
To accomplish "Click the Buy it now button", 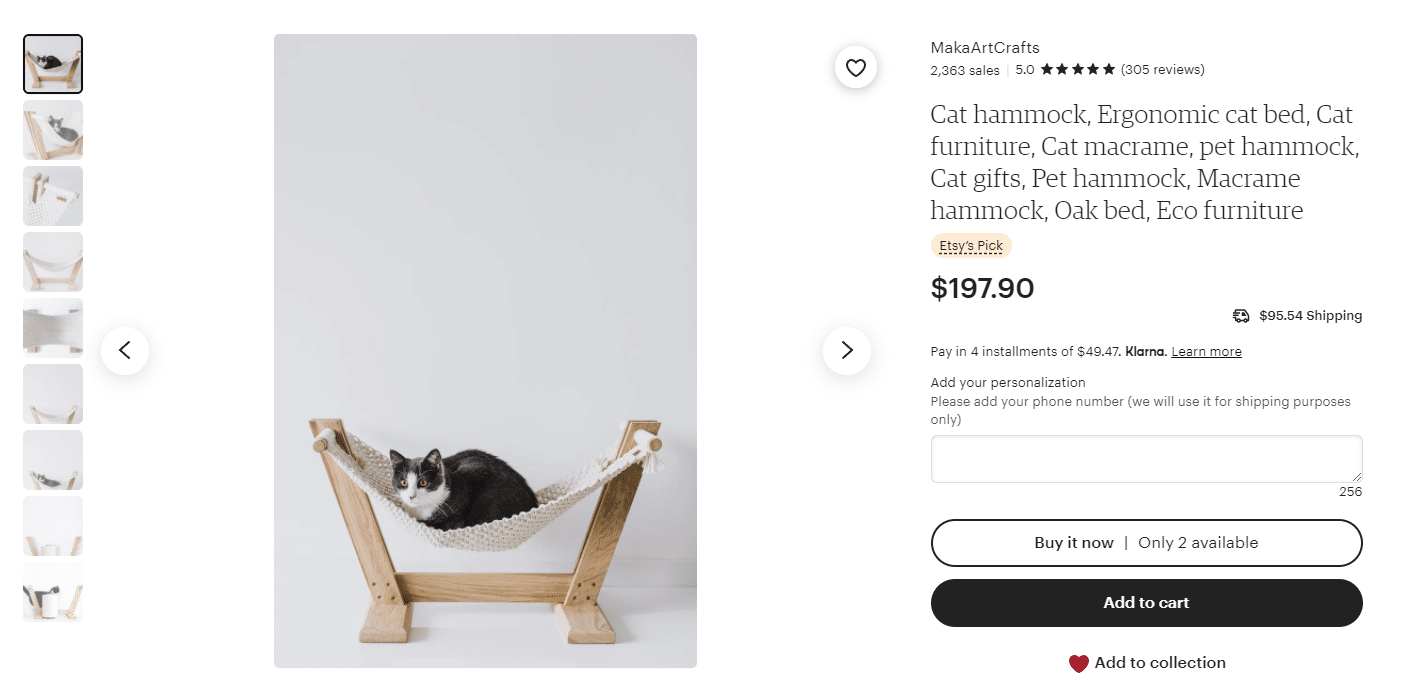I will [x=1146, y=543].
